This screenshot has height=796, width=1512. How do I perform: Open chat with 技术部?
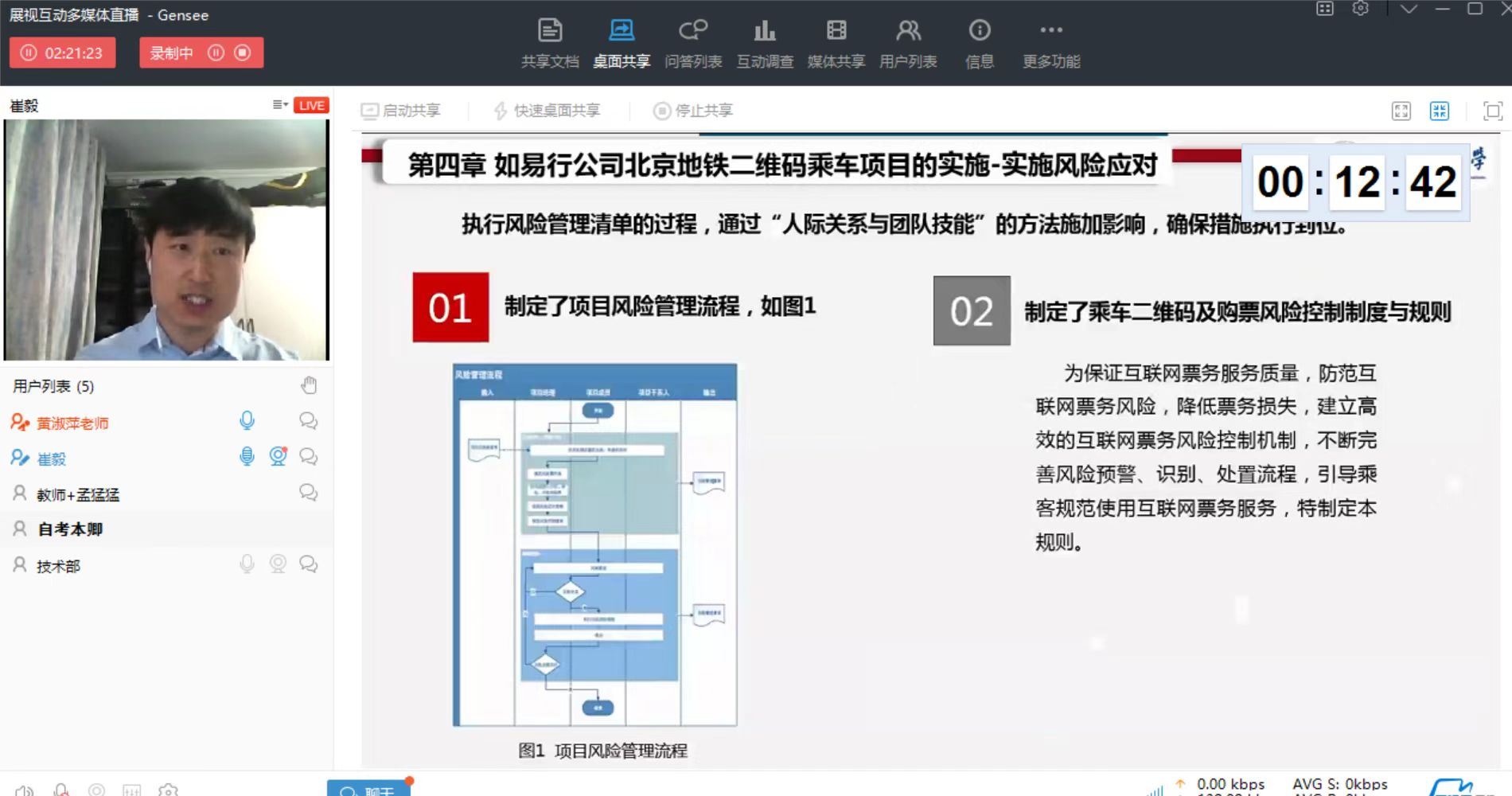(x=308, y=564)
